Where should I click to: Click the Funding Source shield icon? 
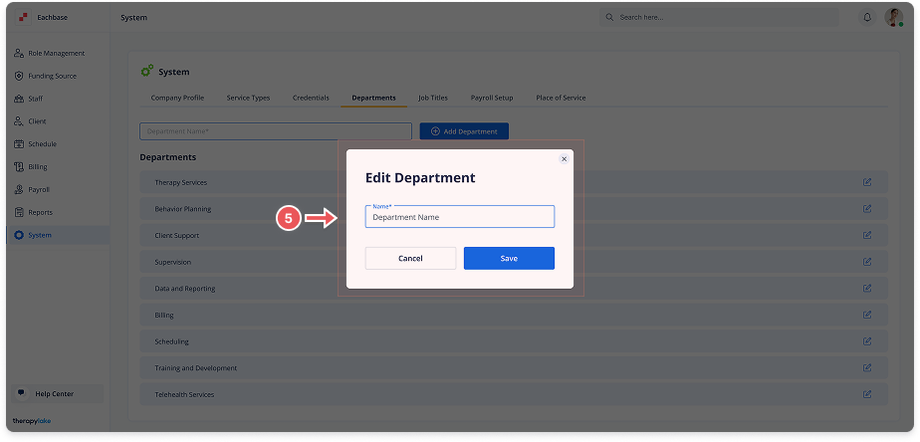pyautogui.click(x=19, y=76)
